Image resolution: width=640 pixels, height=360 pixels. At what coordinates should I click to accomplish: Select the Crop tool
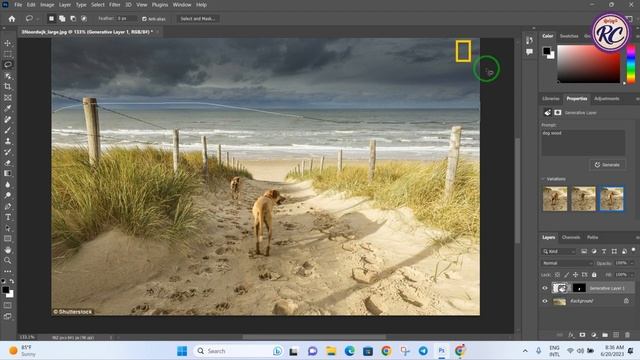(7, 87)
